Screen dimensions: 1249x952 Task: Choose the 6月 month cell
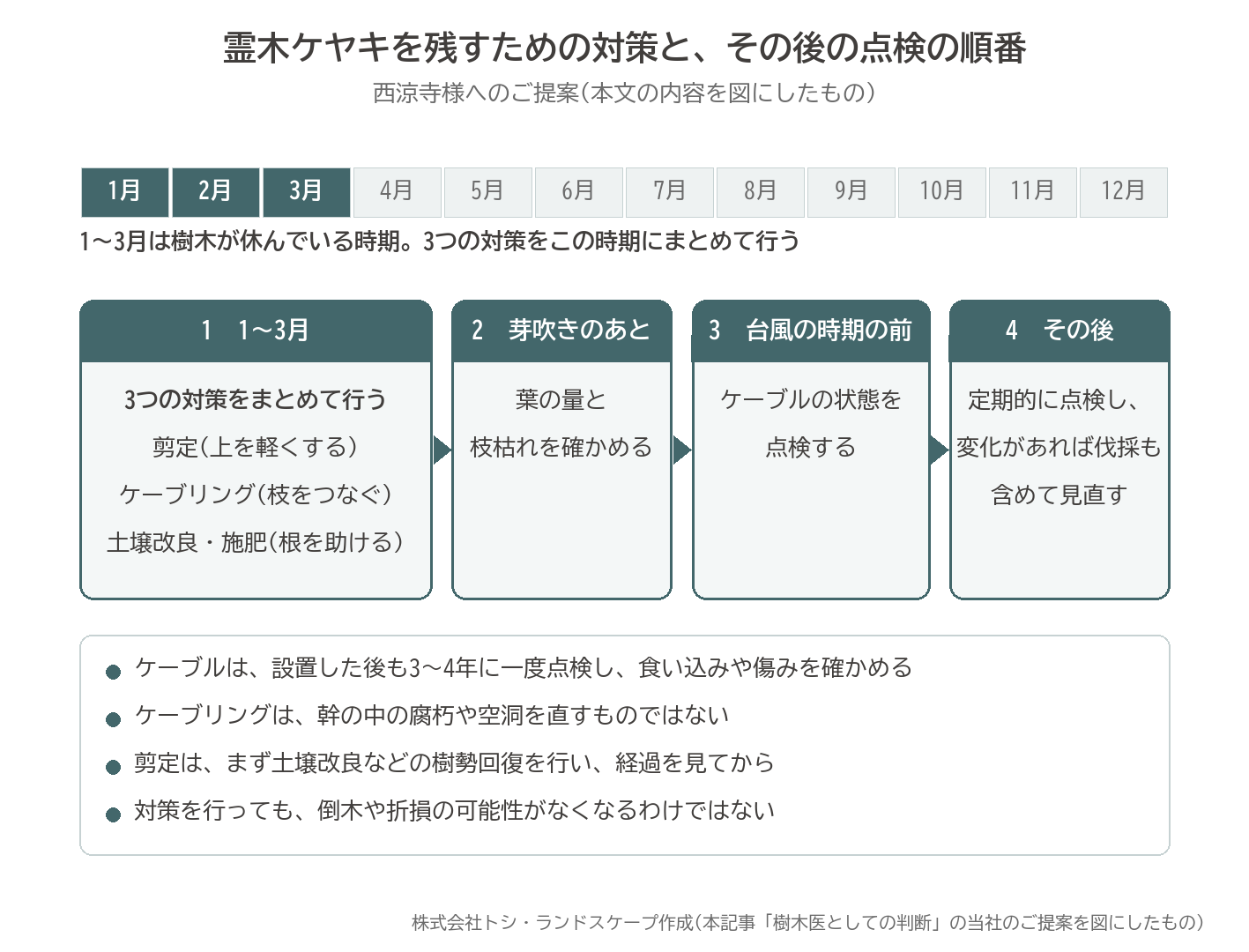click(x=579, y=191)
